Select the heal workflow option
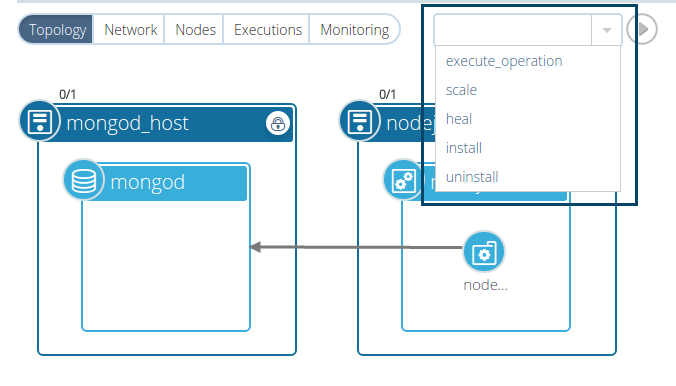676x386 pixels. tap(459, 119)
